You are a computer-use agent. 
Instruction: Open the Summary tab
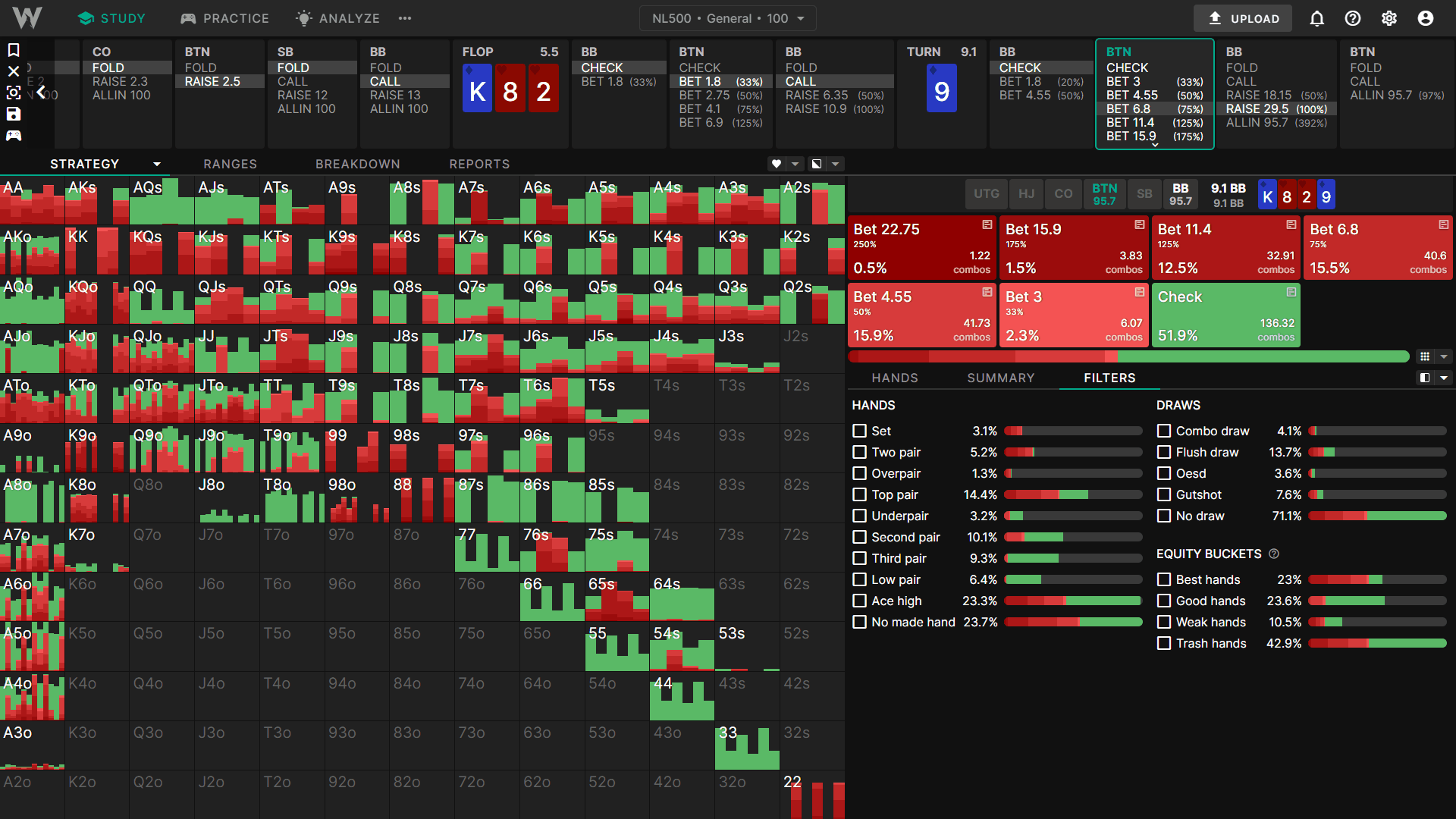click(1000, 378)
